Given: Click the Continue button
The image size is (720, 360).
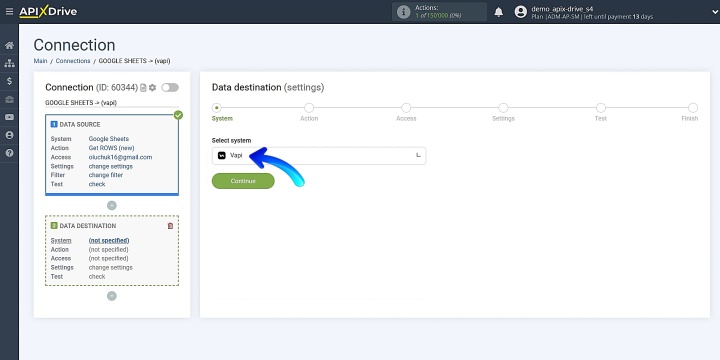Looking at the screenshot, I should tap(243, 181).
